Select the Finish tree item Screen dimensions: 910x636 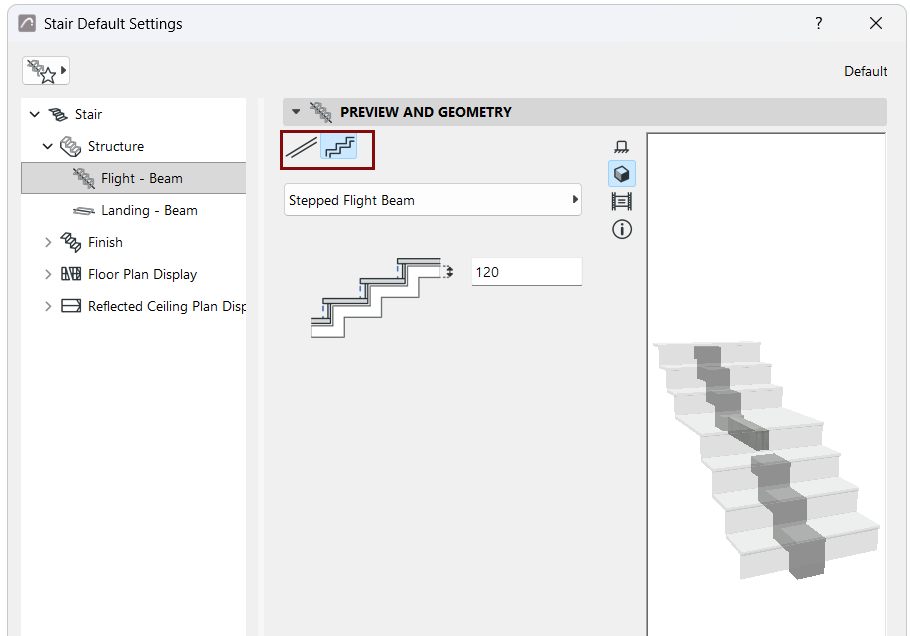133,242
